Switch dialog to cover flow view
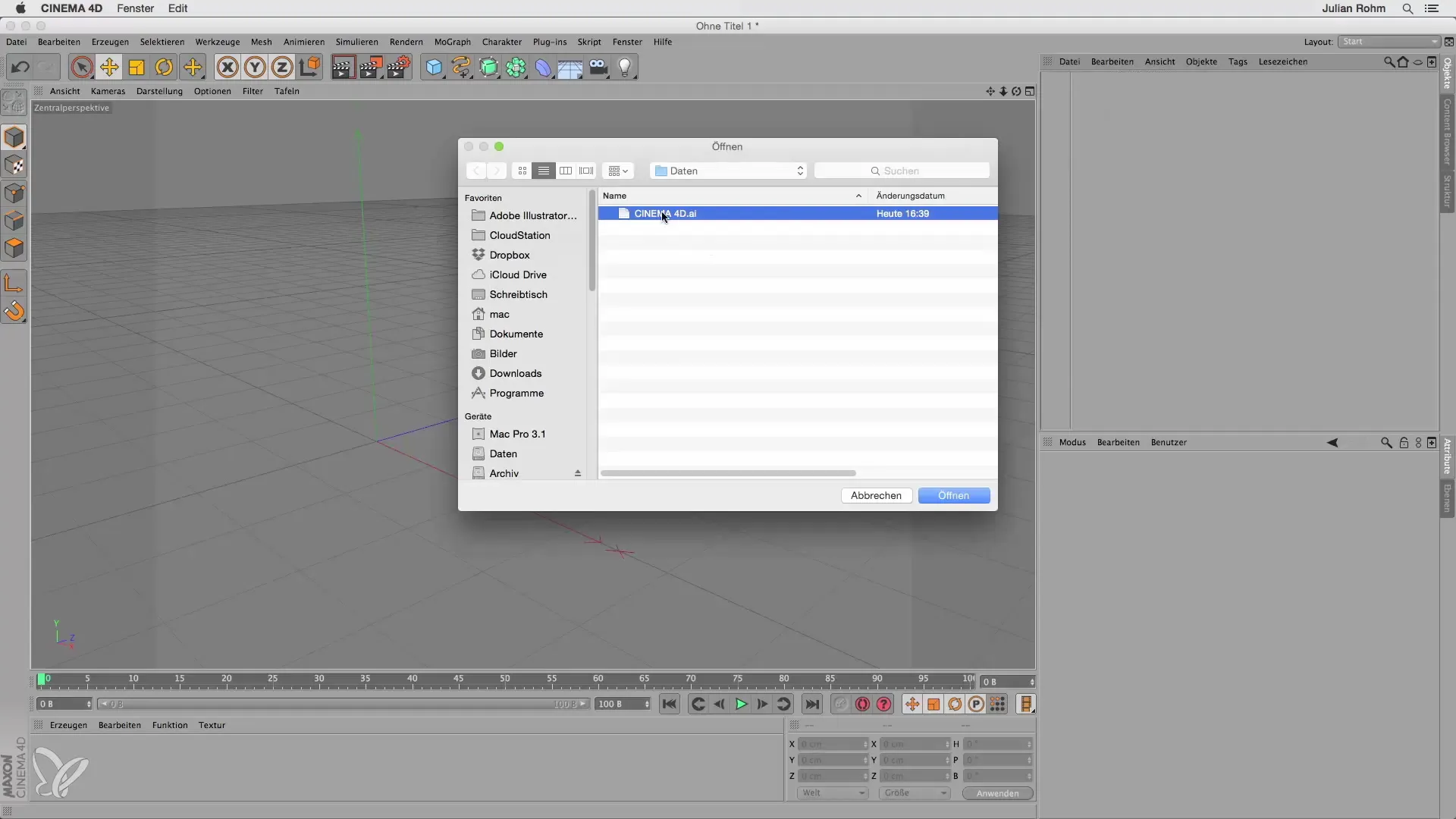Screen dimensions: 1456x819 (x=587, y=171)
